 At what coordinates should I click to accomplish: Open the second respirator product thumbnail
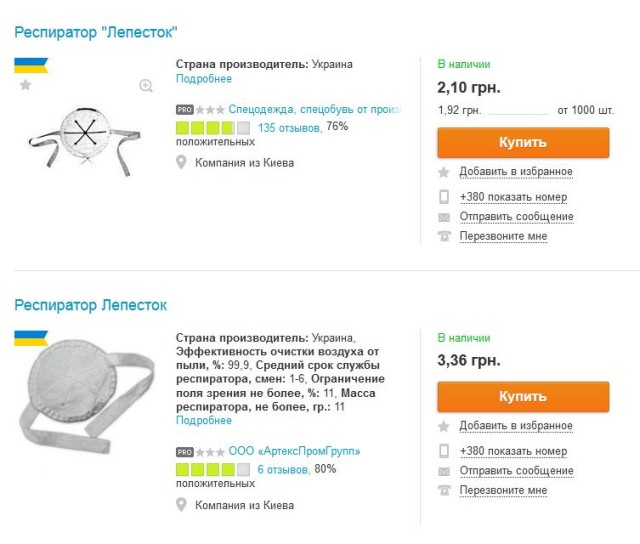point(85,388)
